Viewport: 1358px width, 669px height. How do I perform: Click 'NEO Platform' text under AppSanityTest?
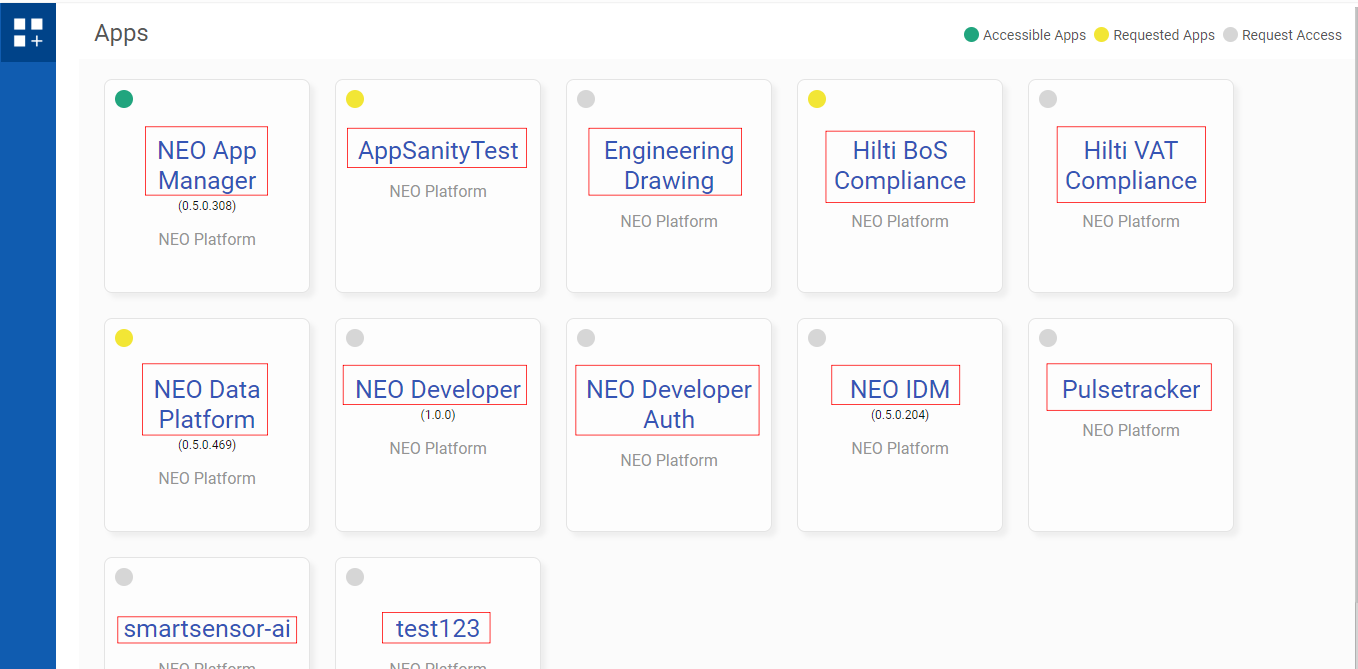(438, 191)
